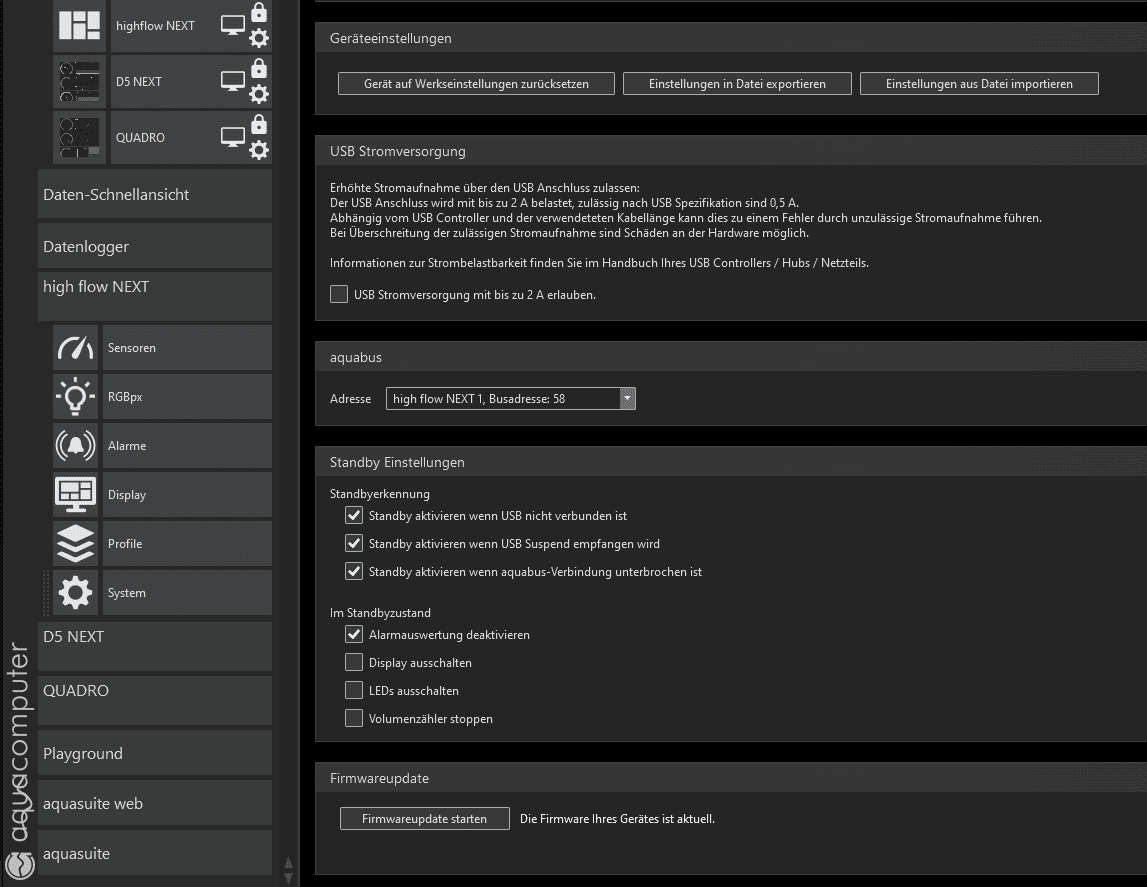Viewport: 1147px width, 887px height.
Task: Click the System gear icon
Action: [75, 592]
